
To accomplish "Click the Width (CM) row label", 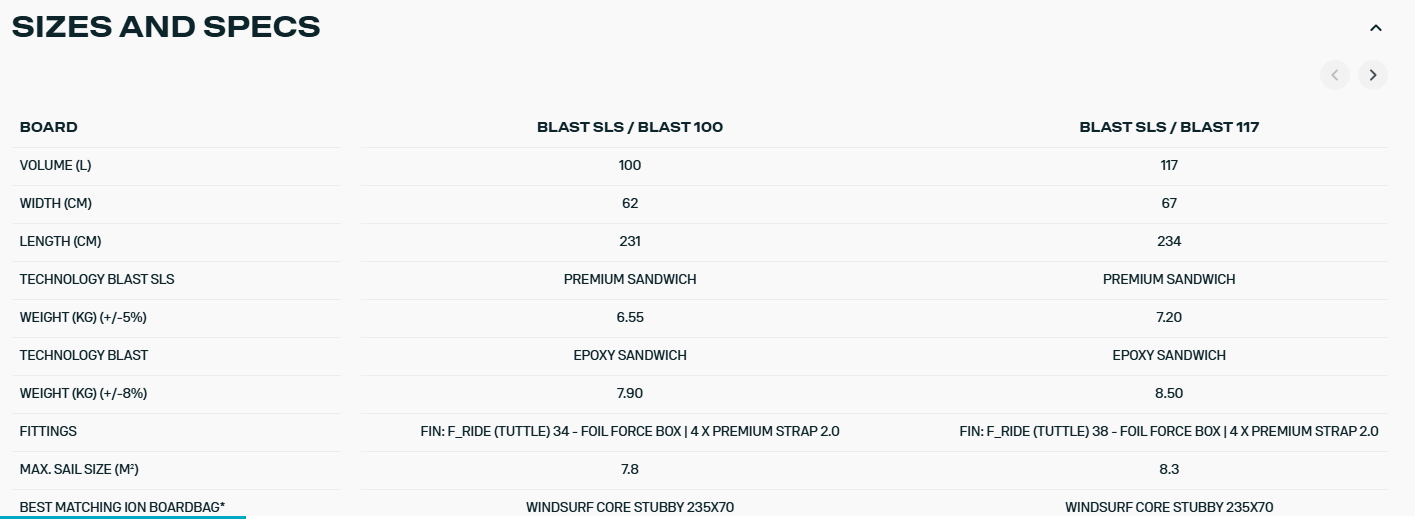I will pos(57,203).
